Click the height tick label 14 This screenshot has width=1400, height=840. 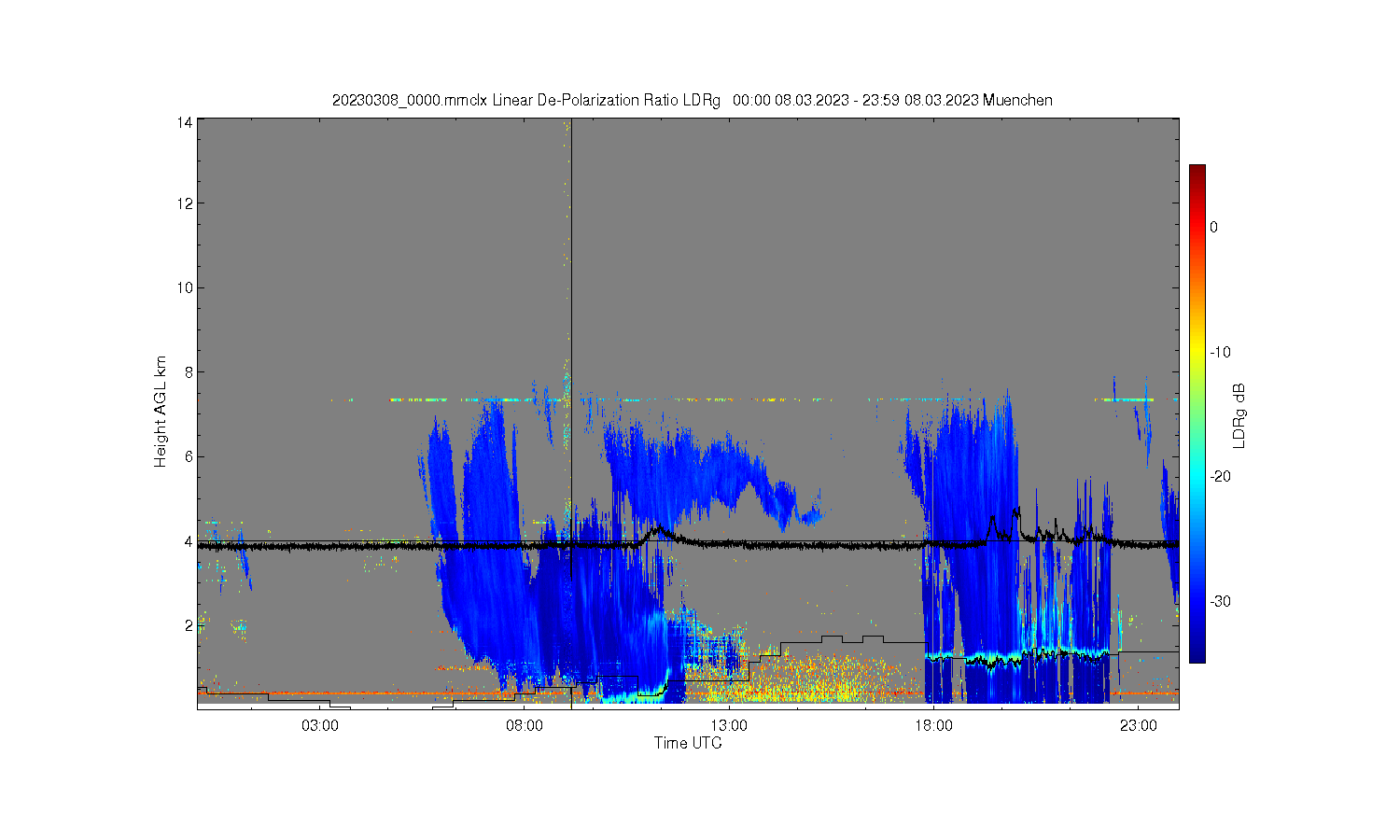click(x=185, y=121)
